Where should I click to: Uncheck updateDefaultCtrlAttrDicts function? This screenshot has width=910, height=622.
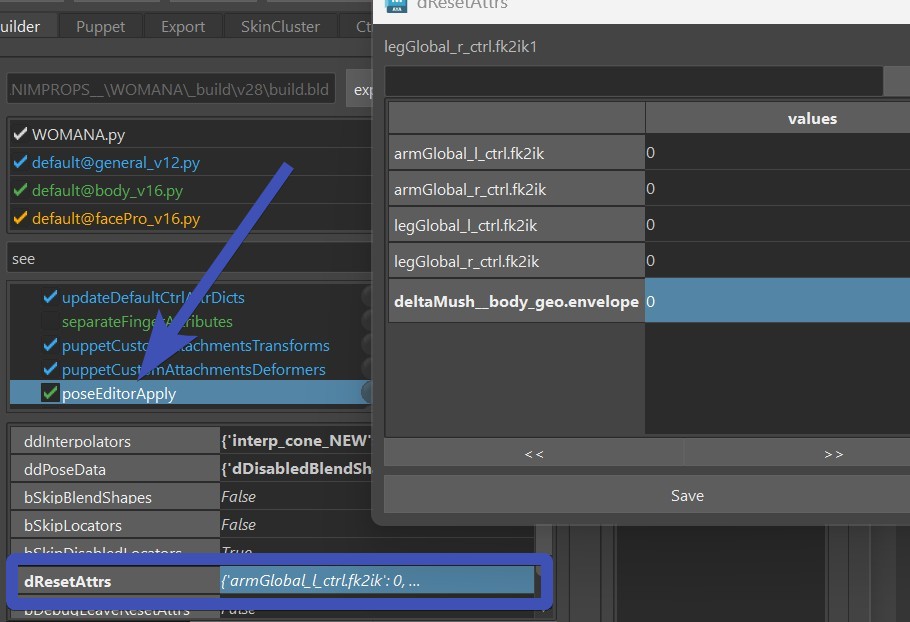50,297
